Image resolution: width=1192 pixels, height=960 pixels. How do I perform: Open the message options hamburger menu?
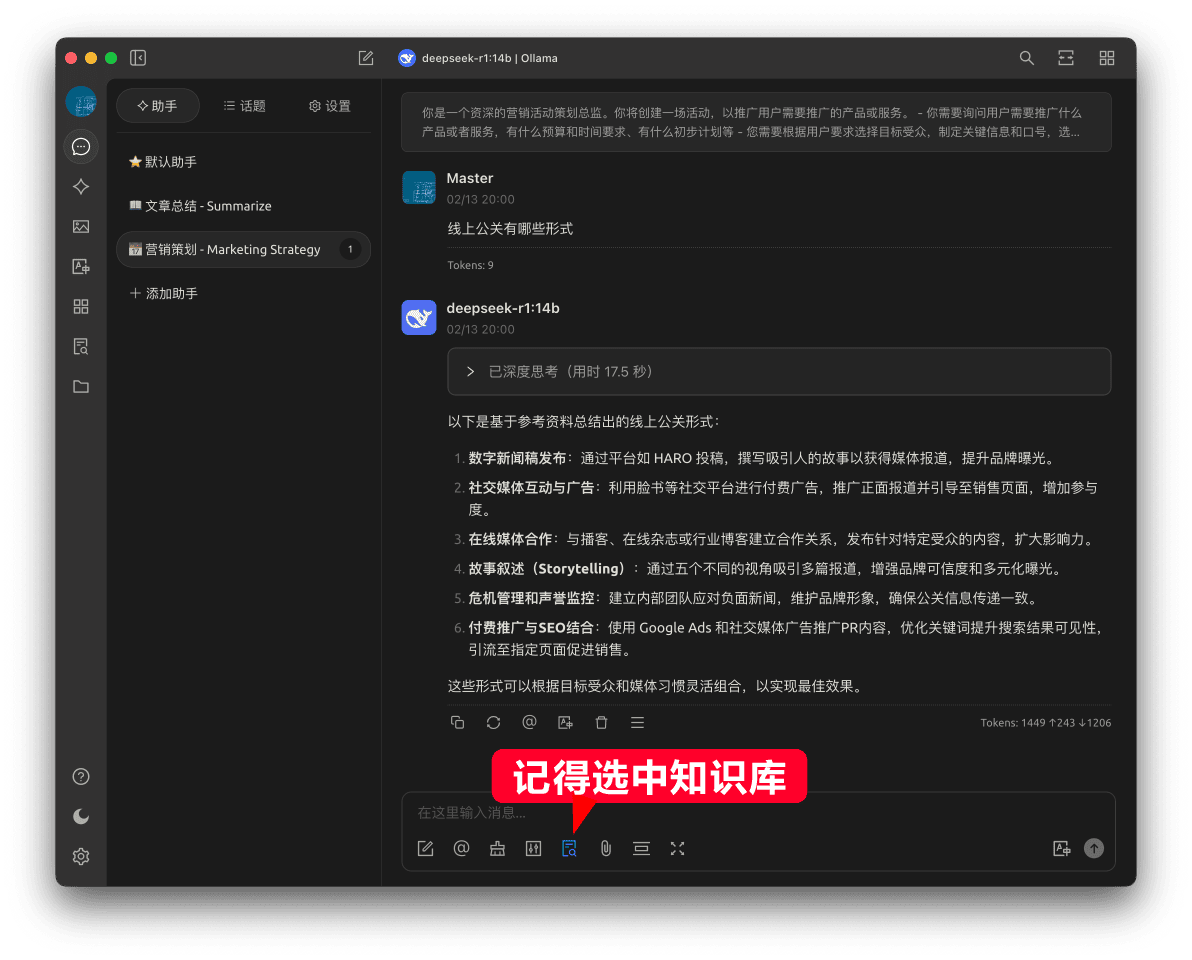[x=637, y=722]
